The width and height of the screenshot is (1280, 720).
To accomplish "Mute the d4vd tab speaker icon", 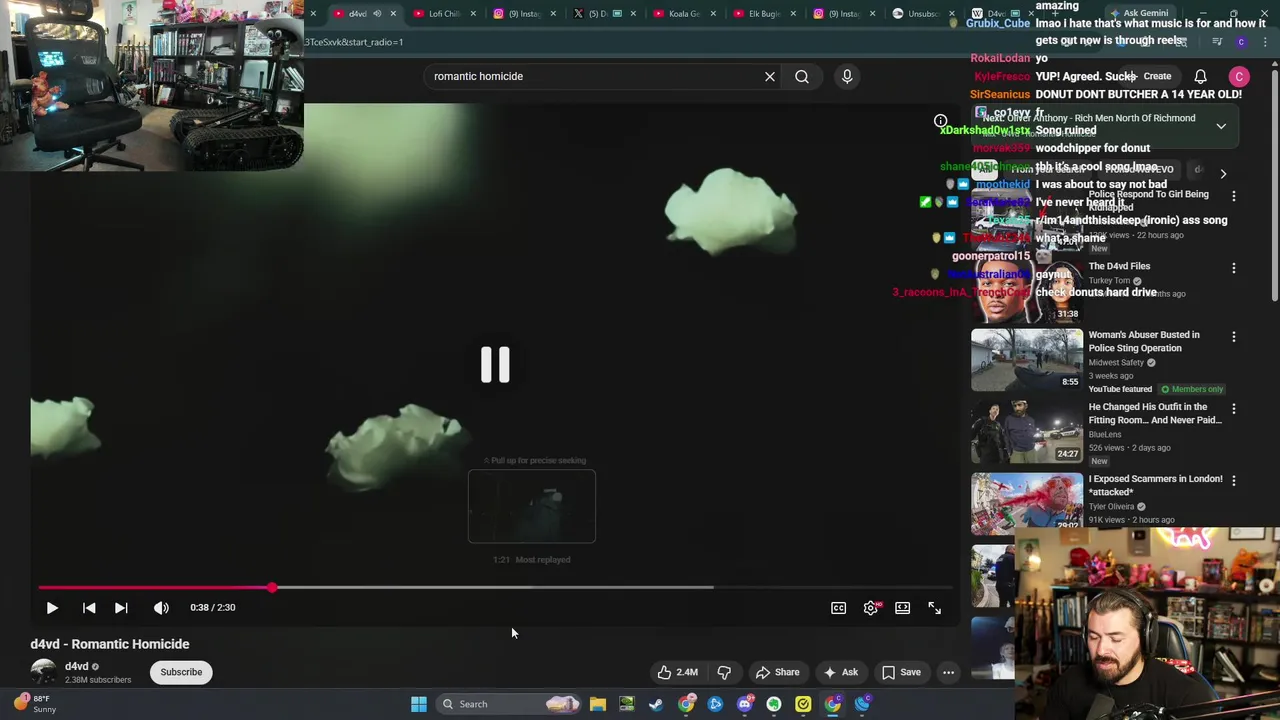I will (377, 14).
